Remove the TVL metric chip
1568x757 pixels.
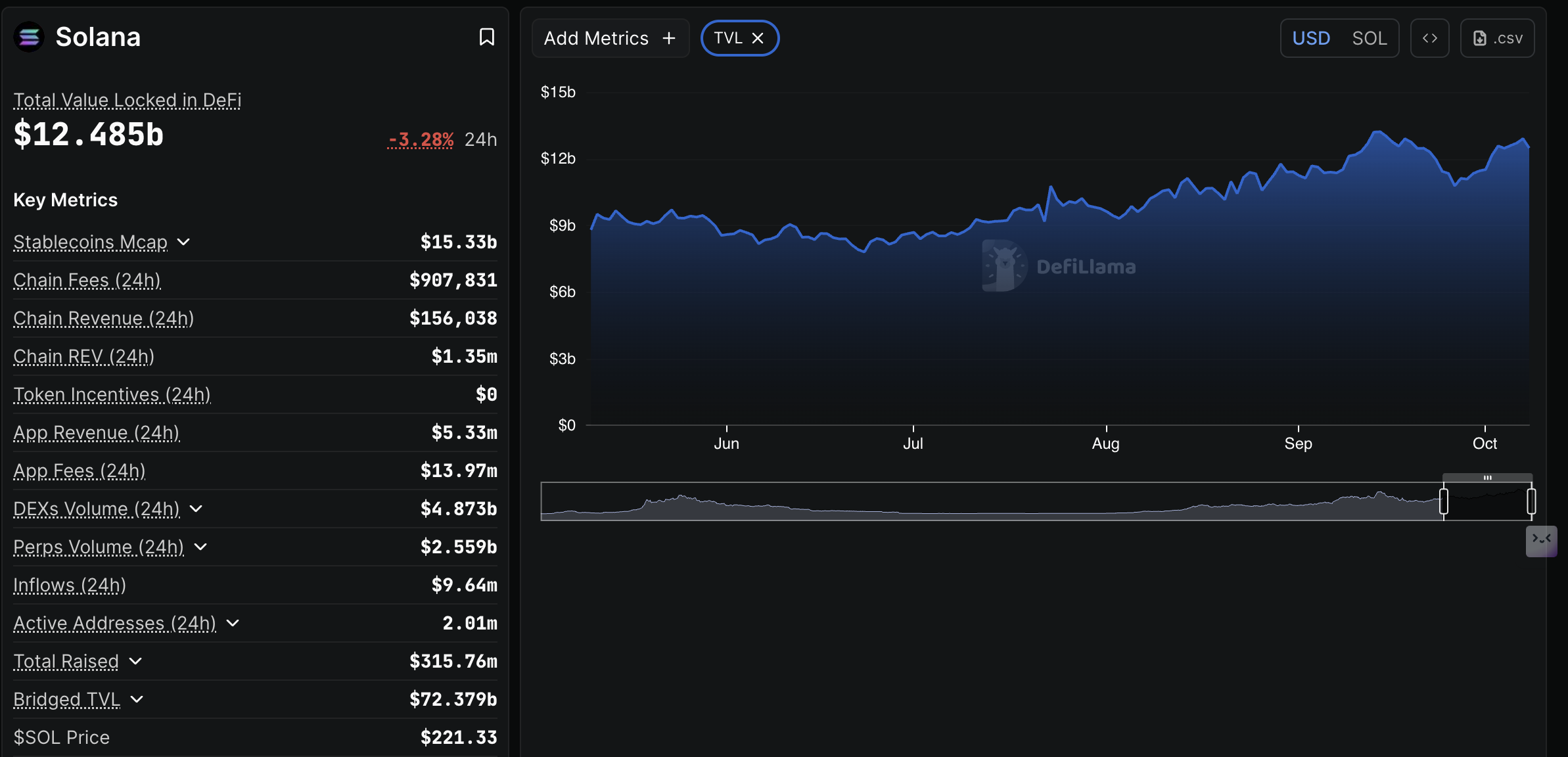click(x=758, y=38)
